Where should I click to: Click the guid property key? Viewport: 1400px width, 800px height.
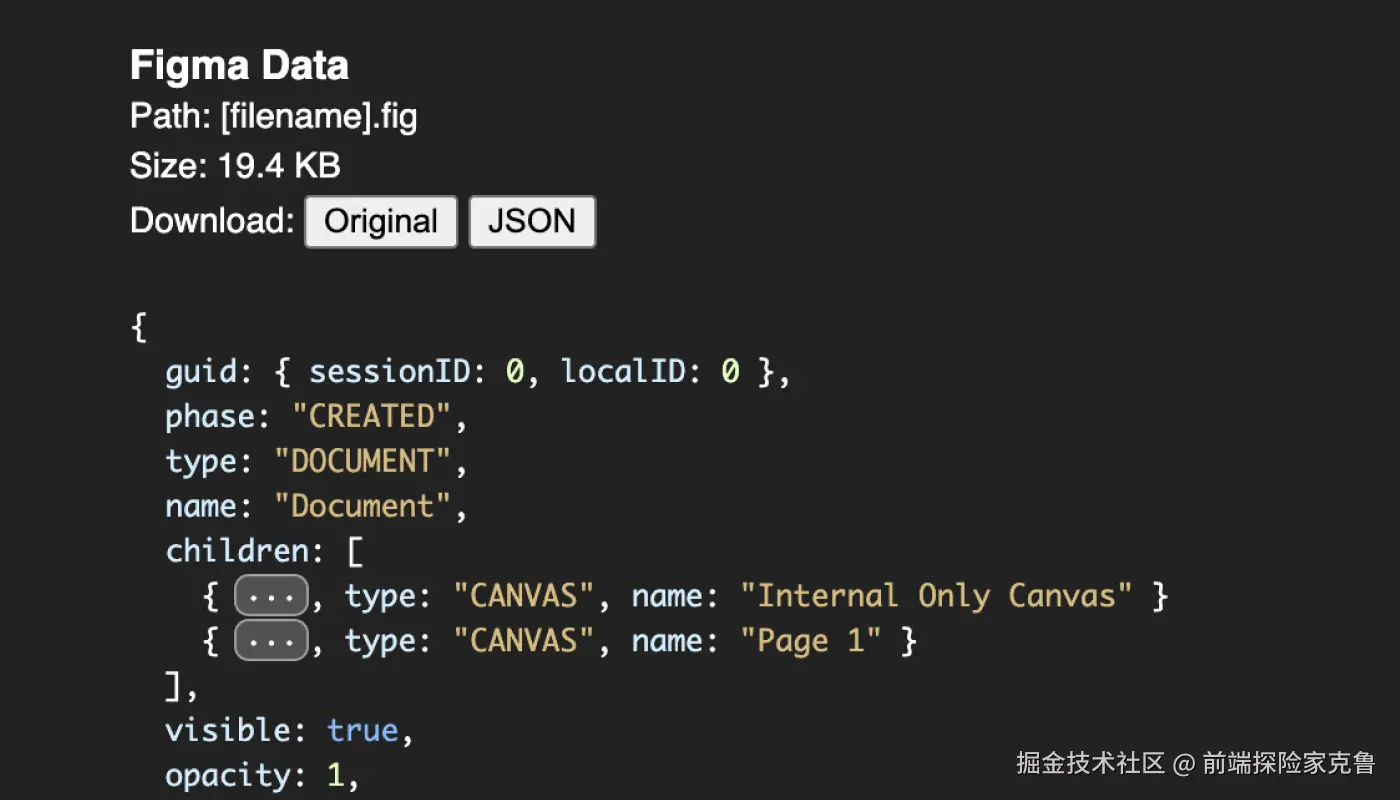(201, 372)
